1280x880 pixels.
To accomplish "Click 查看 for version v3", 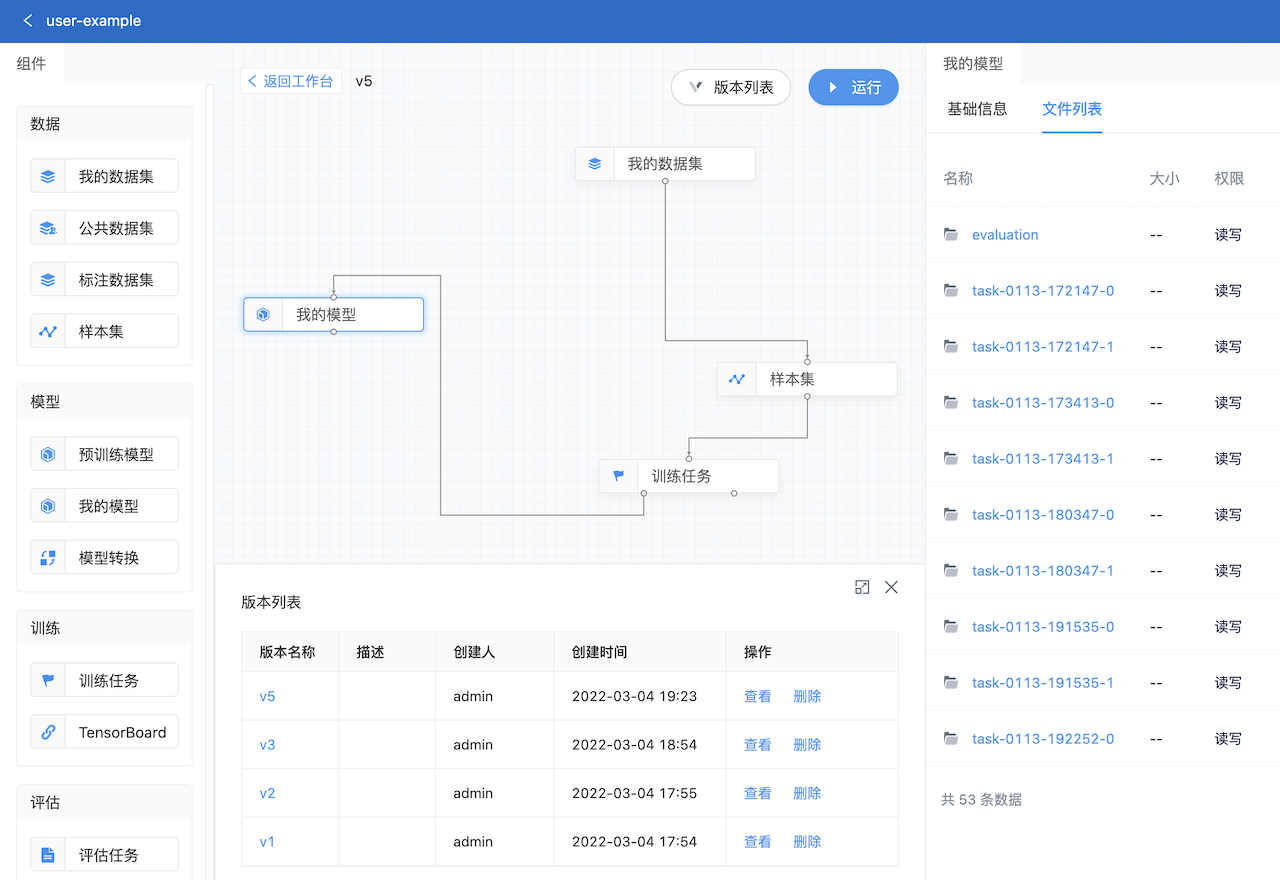I will pyautogui.click(x=758, y=745).
